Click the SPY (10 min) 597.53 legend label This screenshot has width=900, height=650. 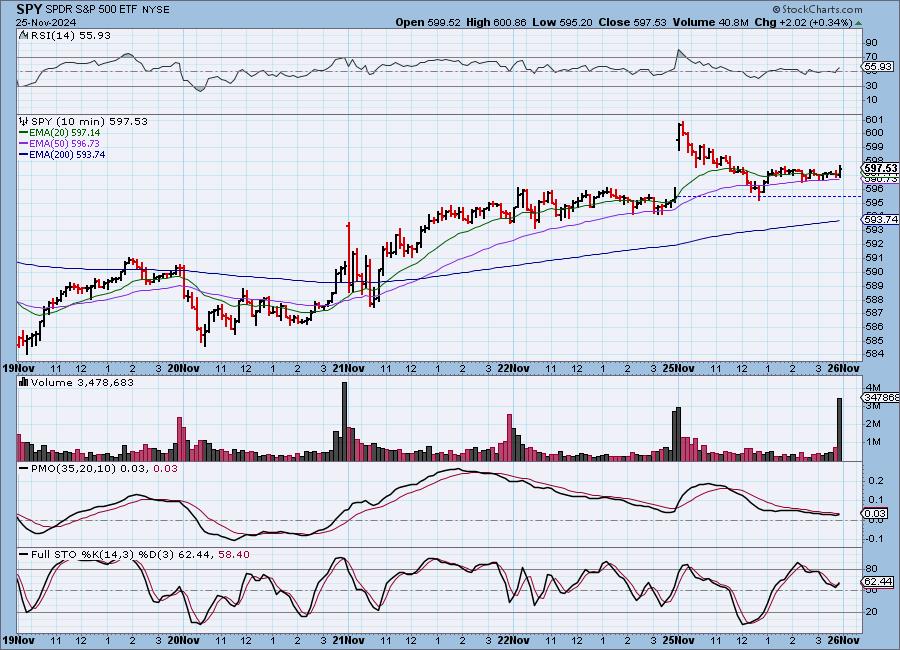pos(89,121)
